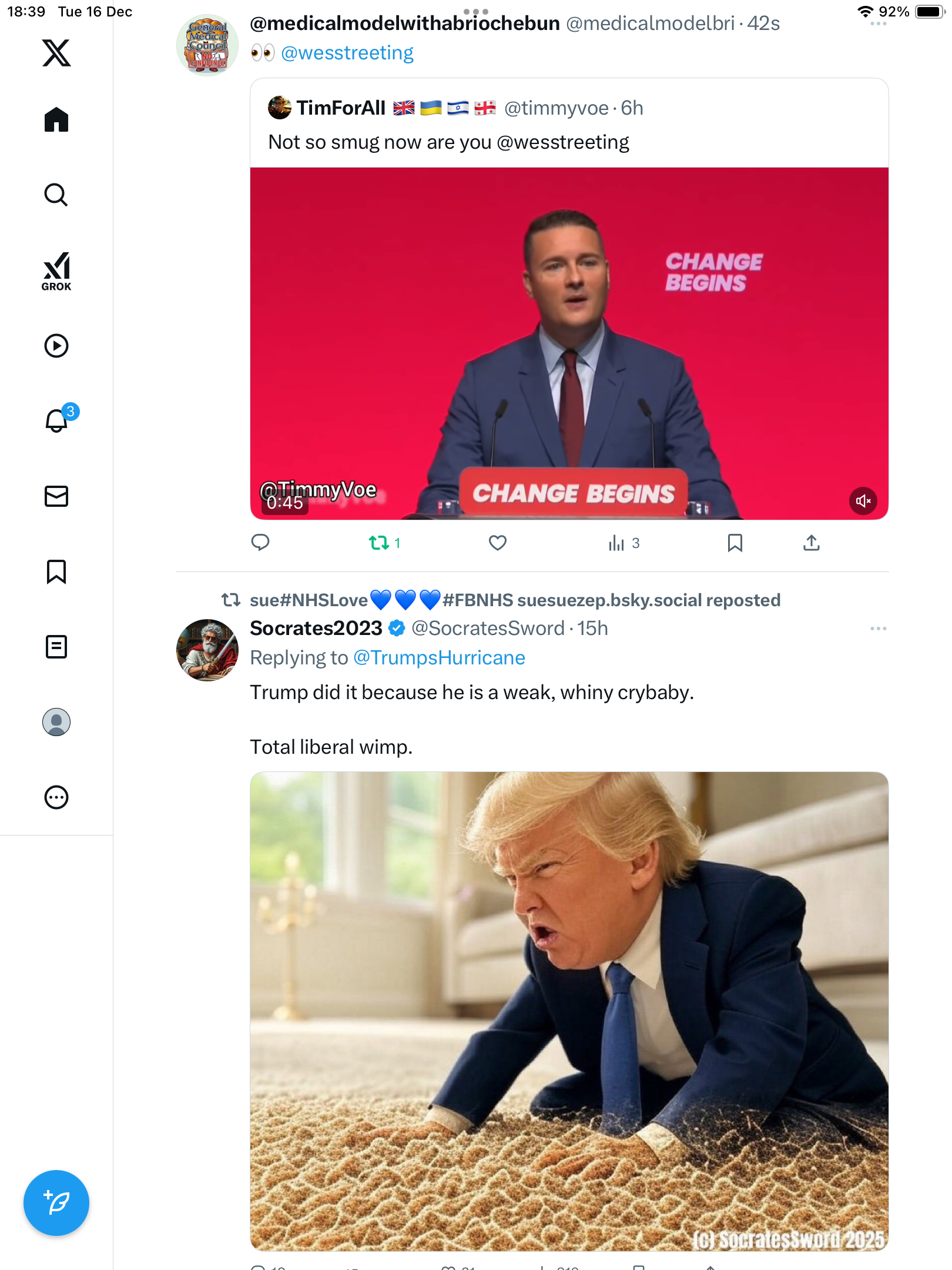The width and height of the screenshot is (952, 1270).
Task: Open Direct Messages envelope icon
Action: [x=56, y=496]
